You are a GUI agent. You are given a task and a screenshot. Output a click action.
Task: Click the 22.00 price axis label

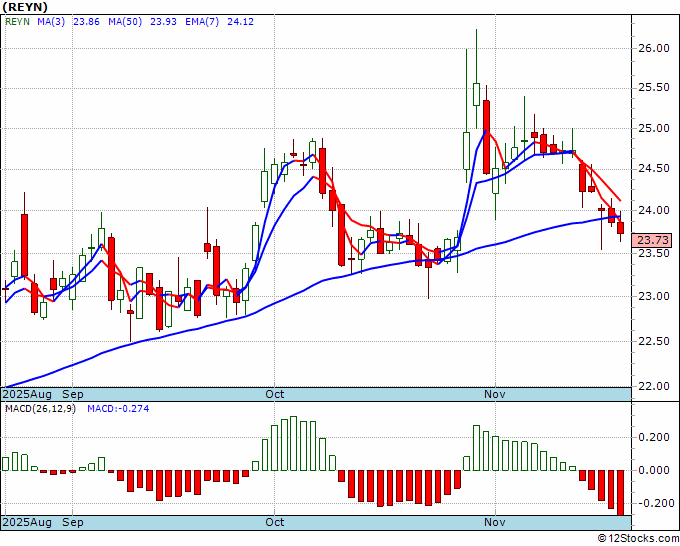tap(654, 386)
